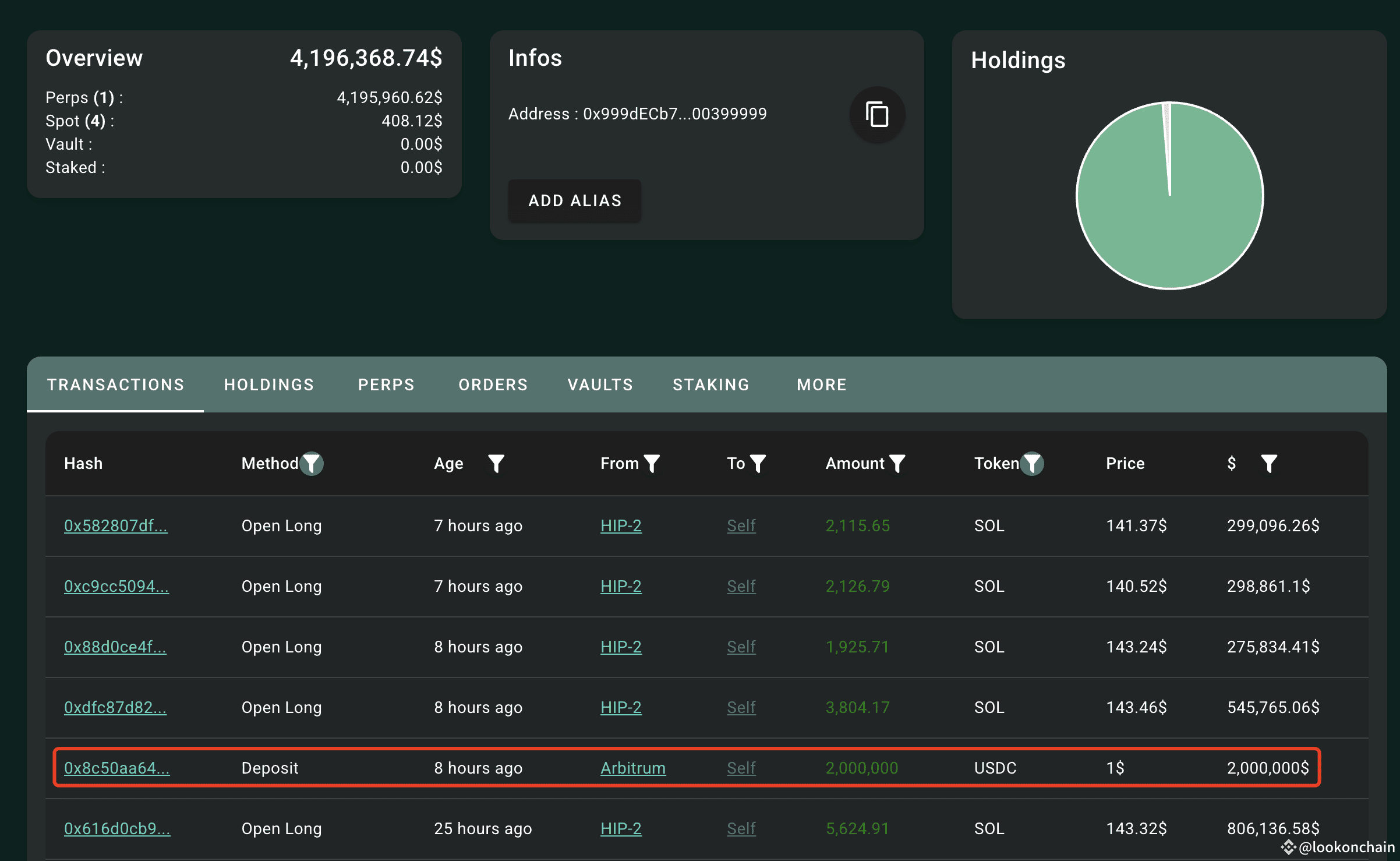This screenshot has height=861, width=1400.
Task: Copy the wallet address with the copy icon
Action: tap(877, 114)
